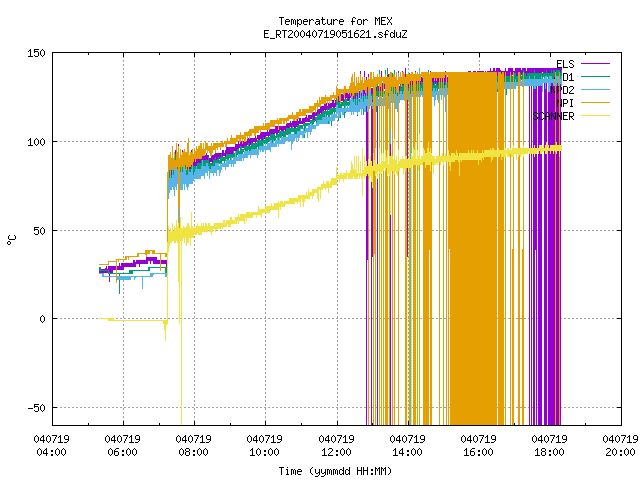Click the x-axis label 040719 14:00
This screenshot has height=480, width=640.
click(x=407, y=446)
